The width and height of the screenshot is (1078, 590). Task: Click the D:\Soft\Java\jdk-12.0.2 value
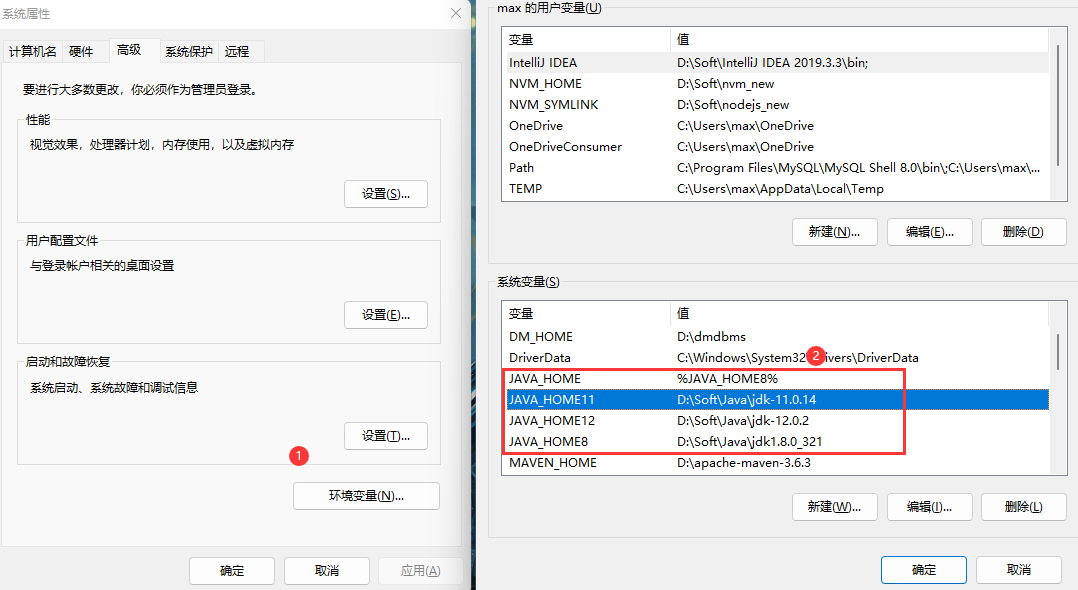tap(742, 421)
